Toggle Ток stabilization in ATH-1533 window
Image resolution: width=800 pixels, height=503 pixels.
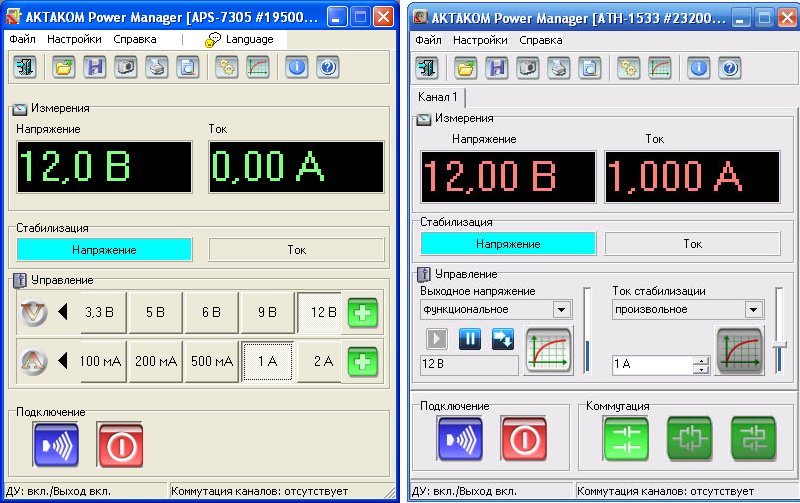(x=692, y=244)
